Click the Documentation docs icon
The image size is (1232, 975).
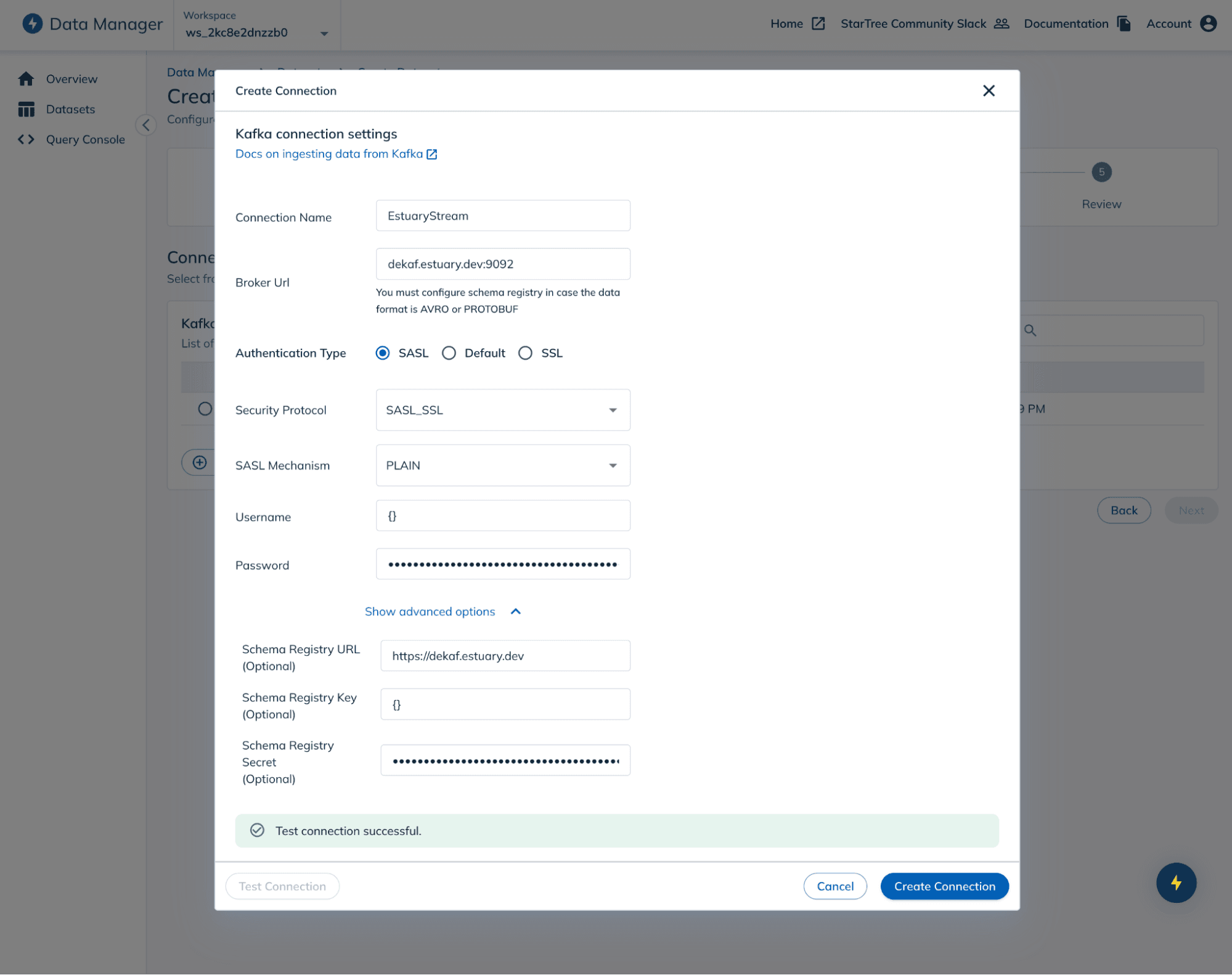click(x=1124, y=23)
